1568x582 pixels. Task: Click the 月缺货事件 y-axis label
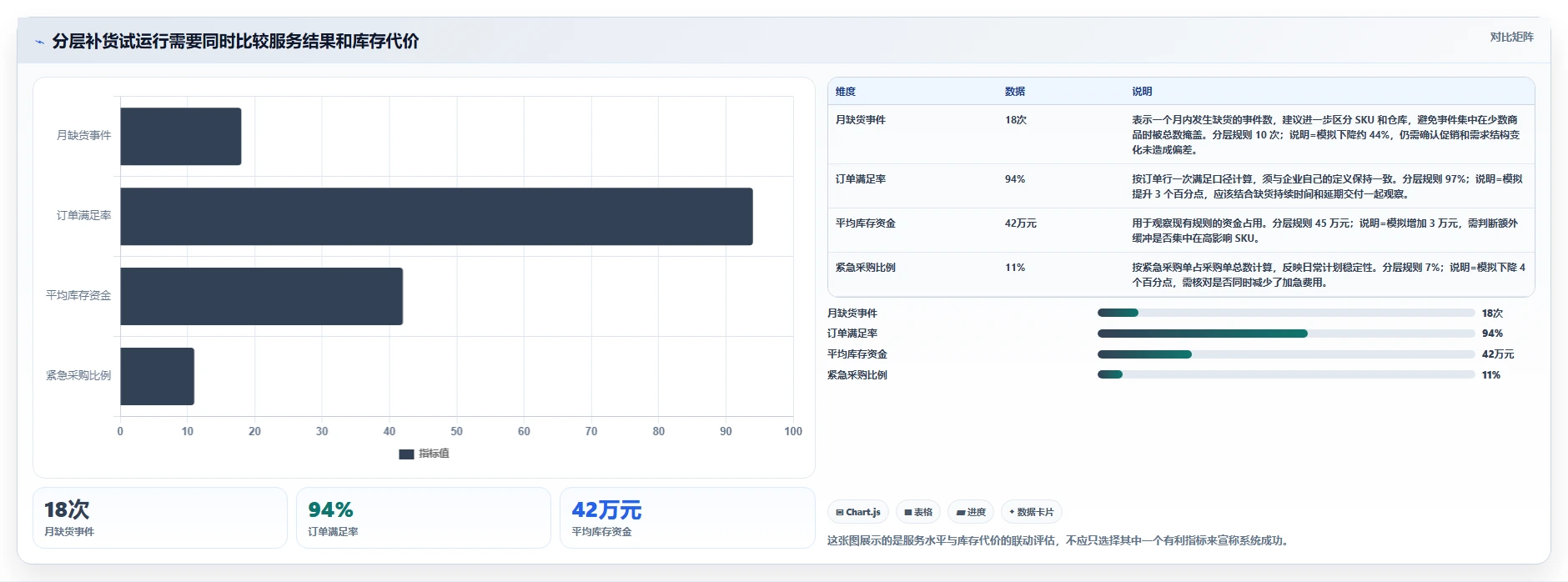[83, 136]
